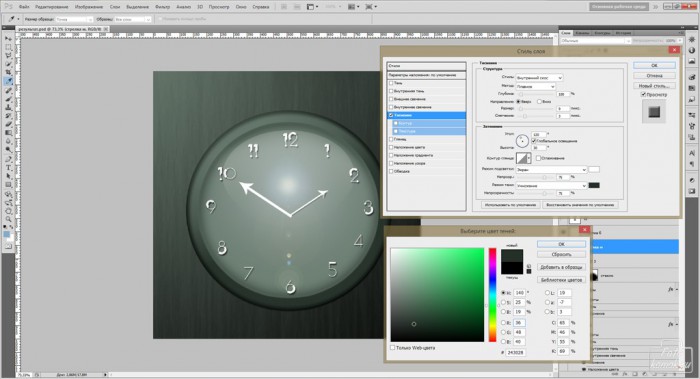Click the Photoshop Ps logo
Image resolution: width=700 pixels, height=379 pixels.
click(x=8, y=7)
